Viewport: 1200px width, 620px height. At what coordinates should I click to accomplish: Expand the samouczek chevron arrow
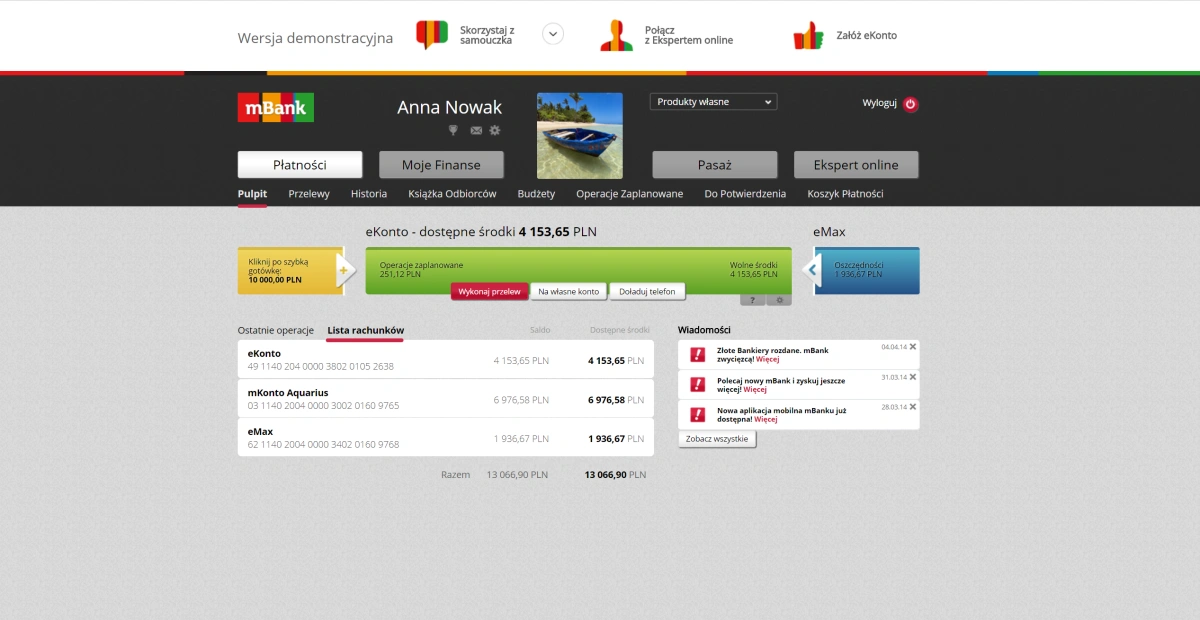point(553,34)
